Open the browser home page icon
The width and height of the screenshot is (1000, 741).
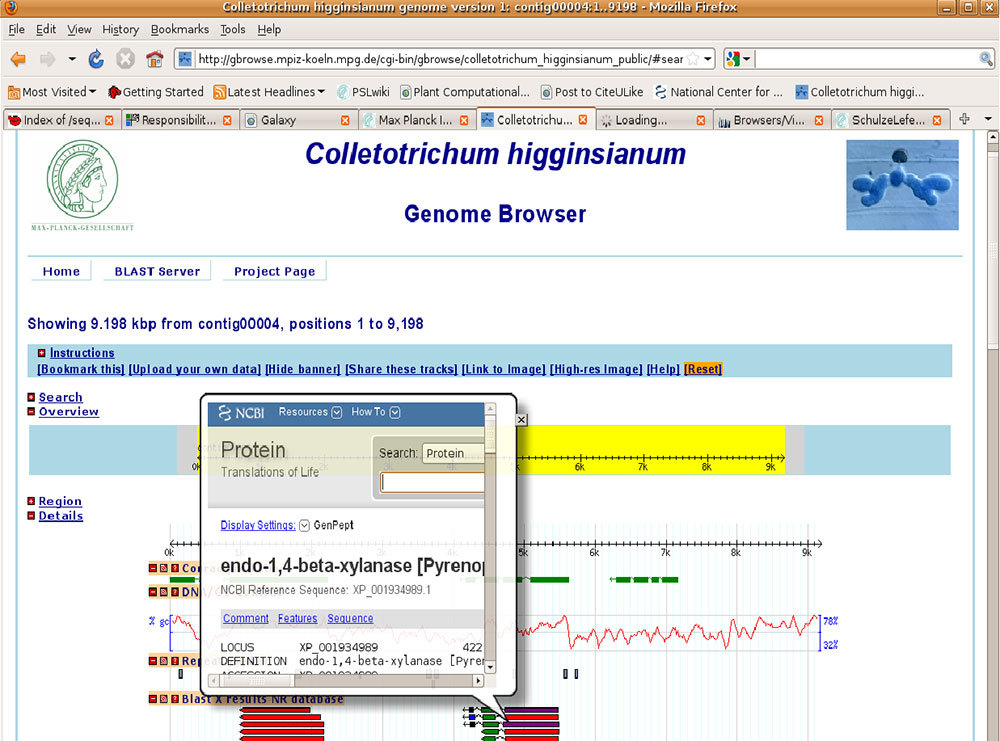coord(155,59)
